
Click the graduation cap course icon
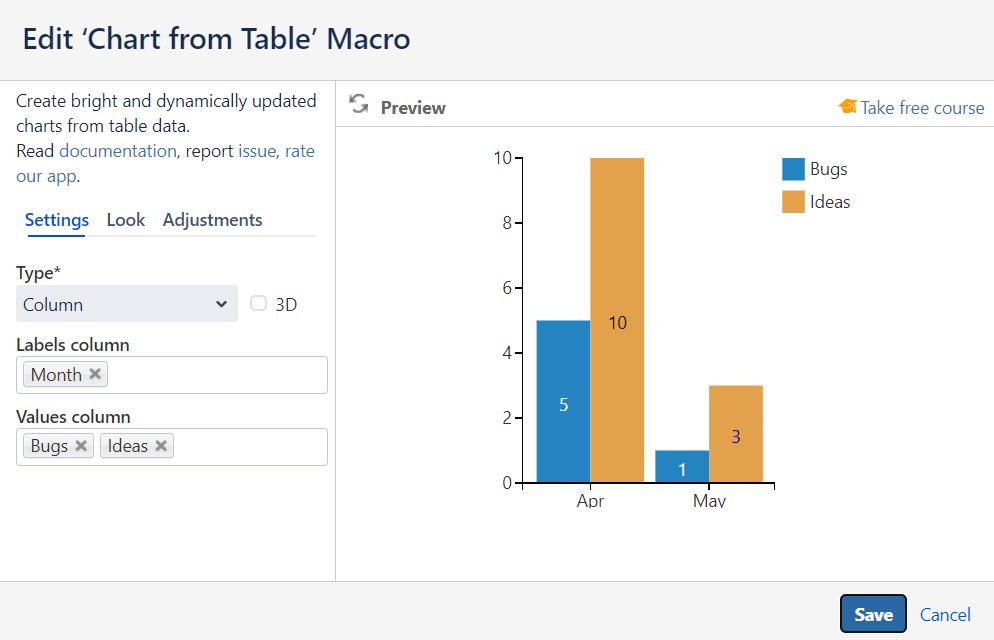(x=847, y=107)
